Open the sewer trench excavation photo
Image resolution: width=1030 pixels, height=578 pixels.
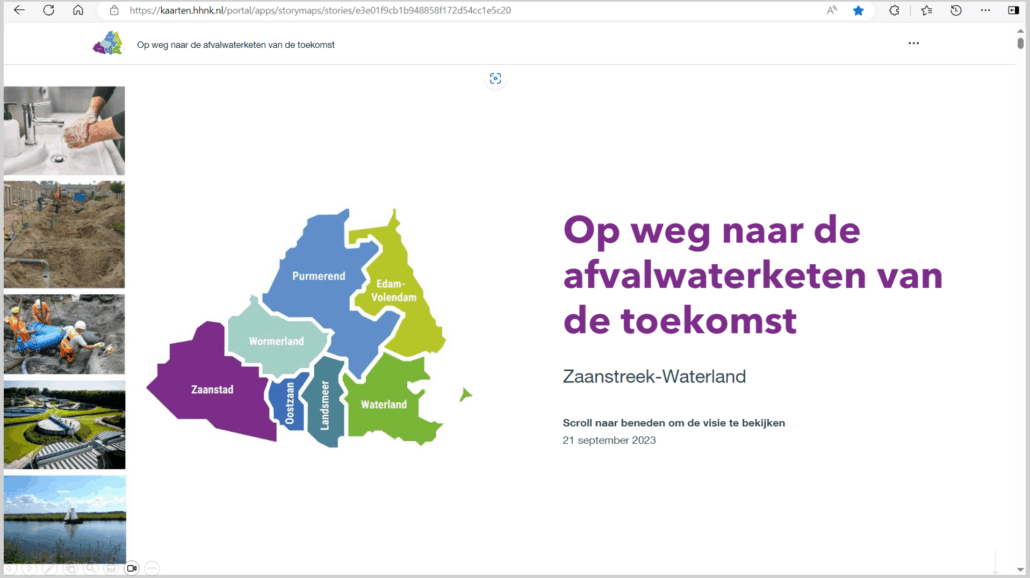[64, 234]
